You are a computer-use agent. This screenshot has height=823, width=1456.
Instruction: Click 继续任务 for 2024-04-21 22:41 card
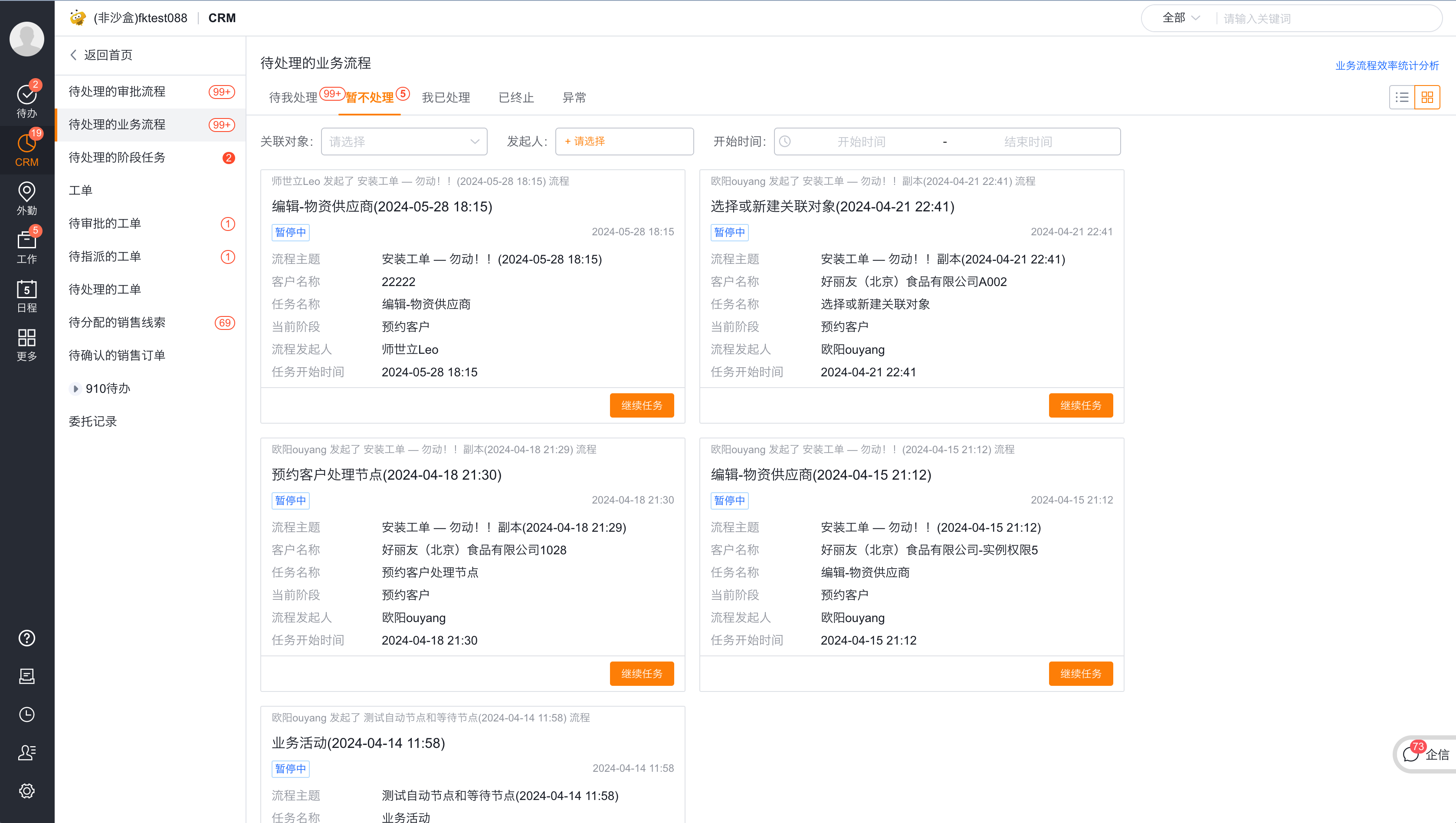[x=1081, y=405]
